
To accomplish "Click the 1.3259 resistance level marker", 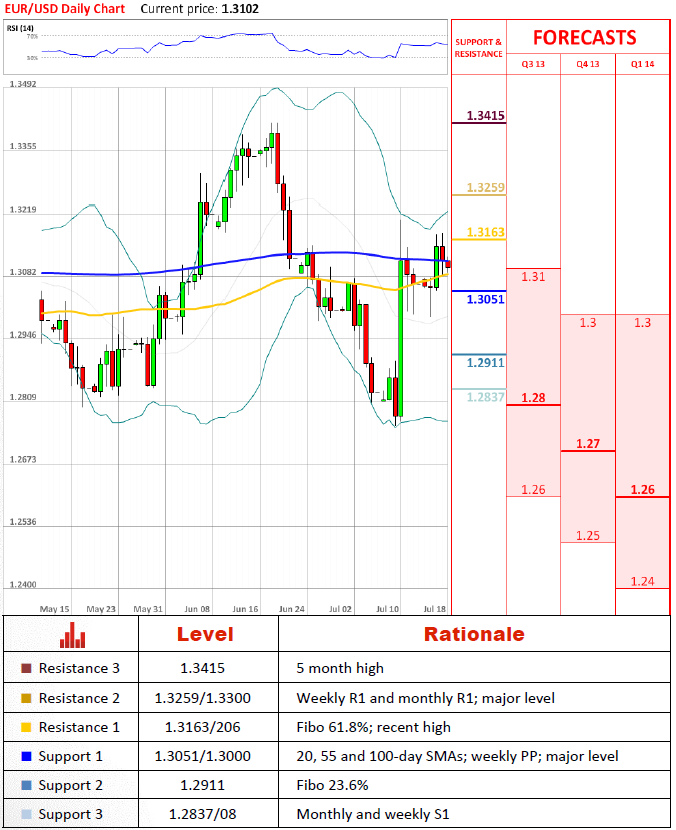I will 485,187.
